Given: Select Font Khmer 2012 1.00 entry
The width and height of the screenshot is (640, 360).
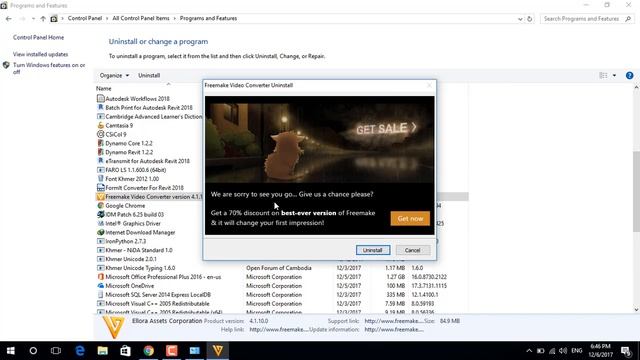Looking at the screenshot, I should [x=132, y=179].
